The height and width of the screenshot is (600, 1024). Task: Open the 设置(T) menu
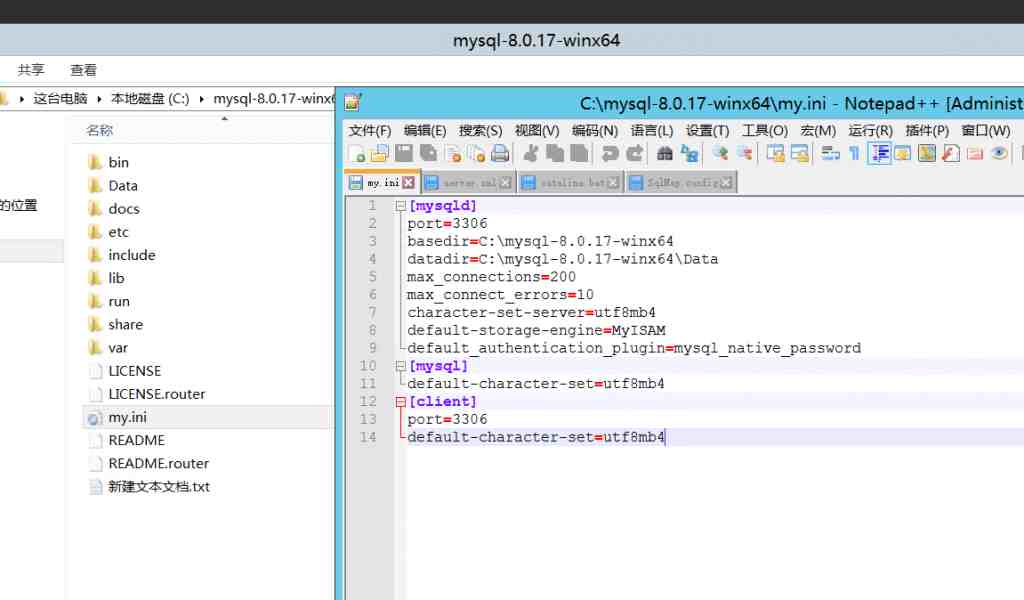(707, 131)
